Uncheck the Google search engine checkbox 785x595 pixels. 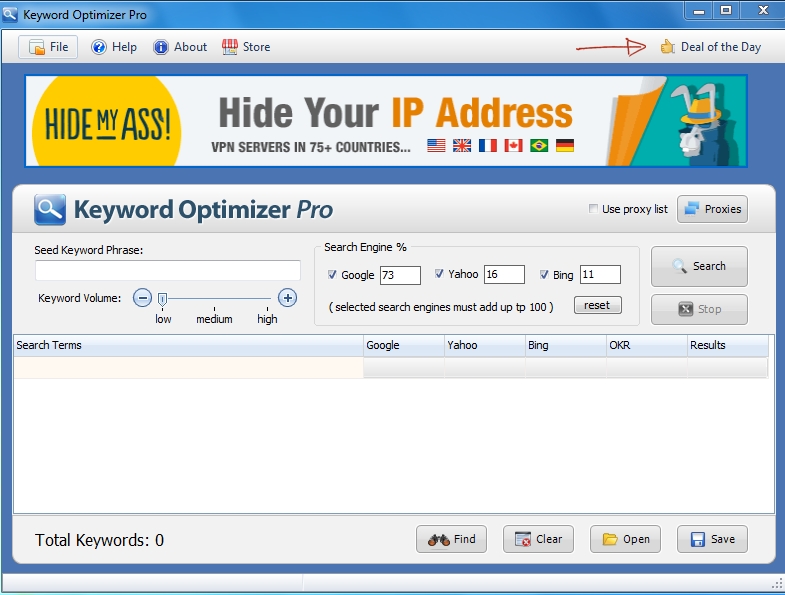click(332, 274)
